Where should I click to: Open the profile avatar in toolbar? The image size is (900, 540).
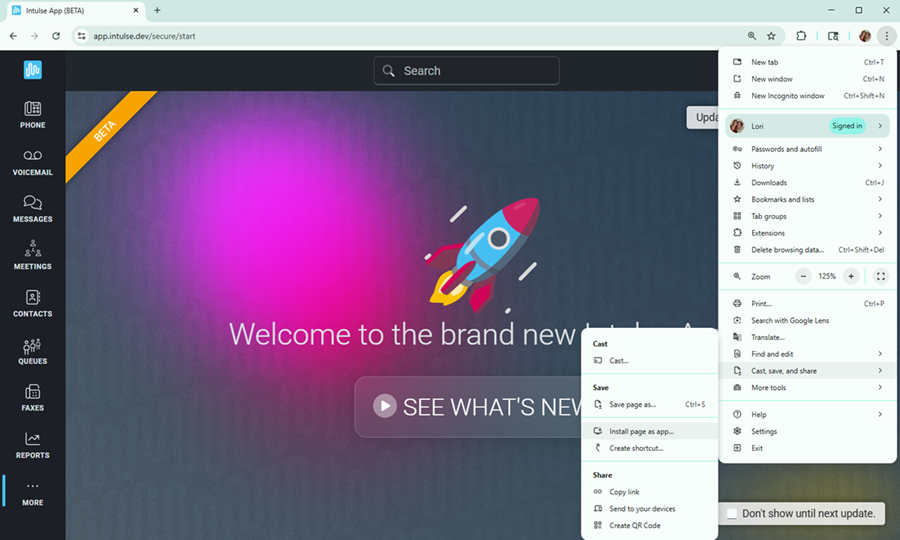pos(865,36)
